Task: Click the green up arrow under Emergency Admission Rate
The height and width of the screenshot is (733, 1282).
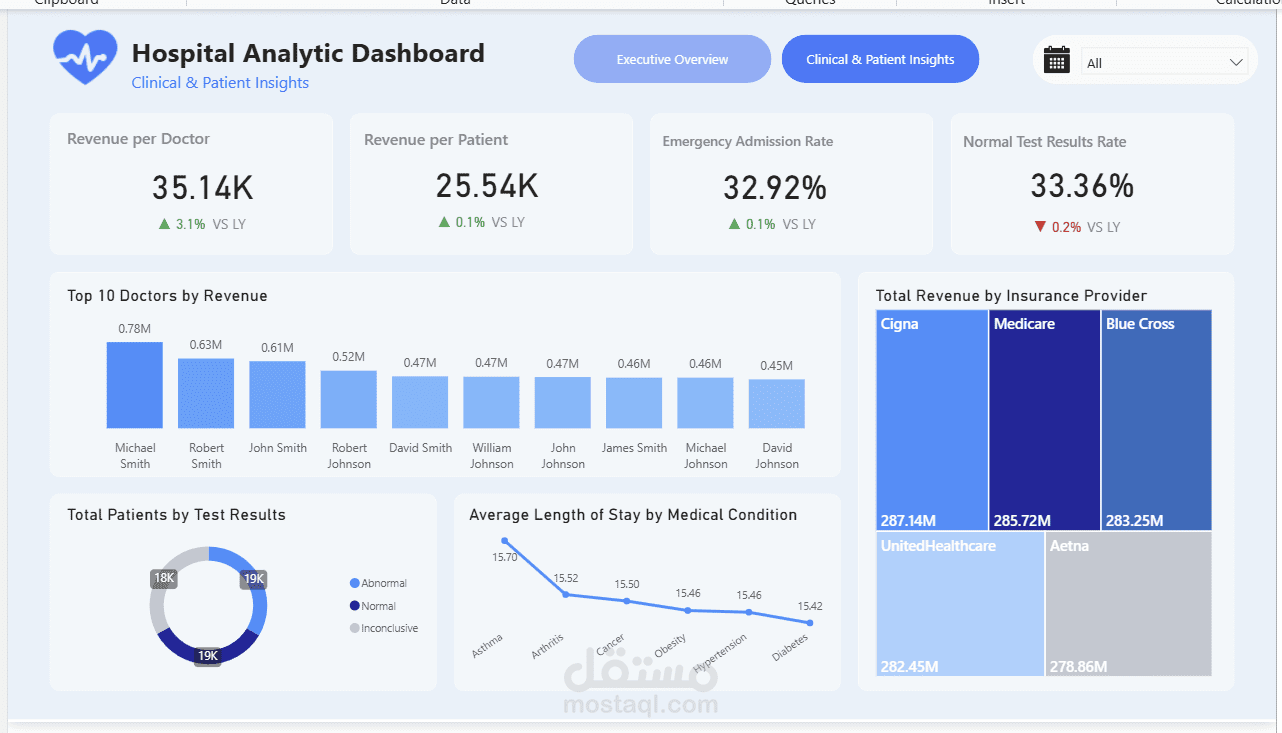Action: click(x=734, y=224)
